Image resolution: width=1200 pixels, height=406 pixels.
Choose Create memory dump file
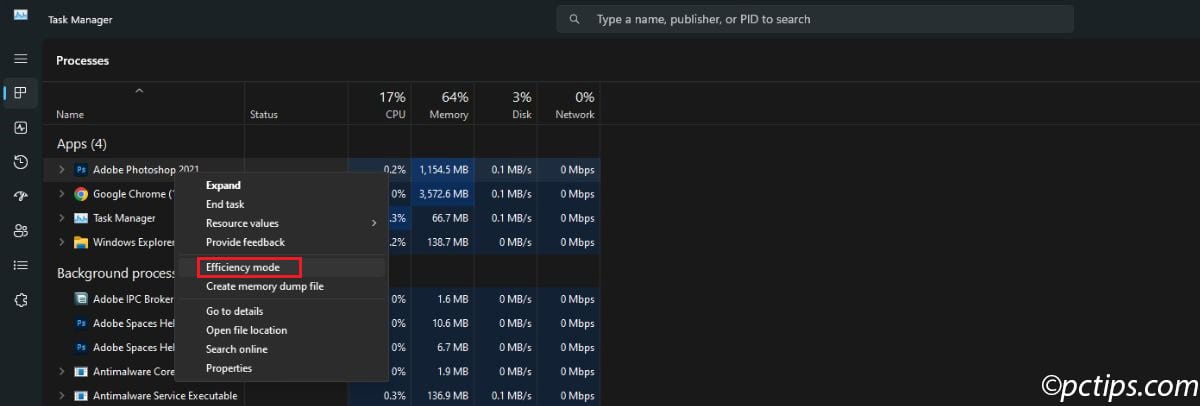[265, 286]
